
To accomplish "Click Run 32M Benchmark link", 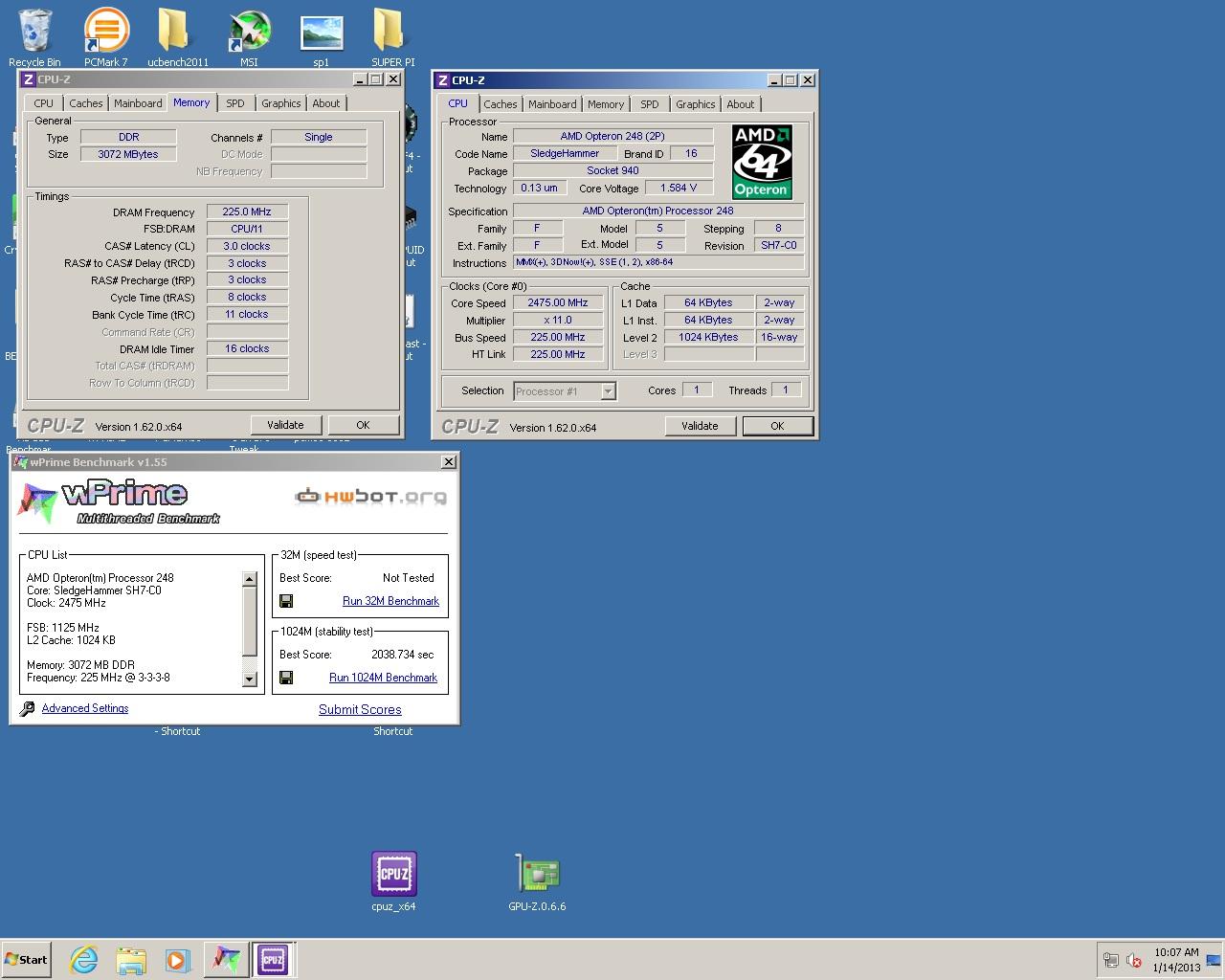I will pos(390,601).
